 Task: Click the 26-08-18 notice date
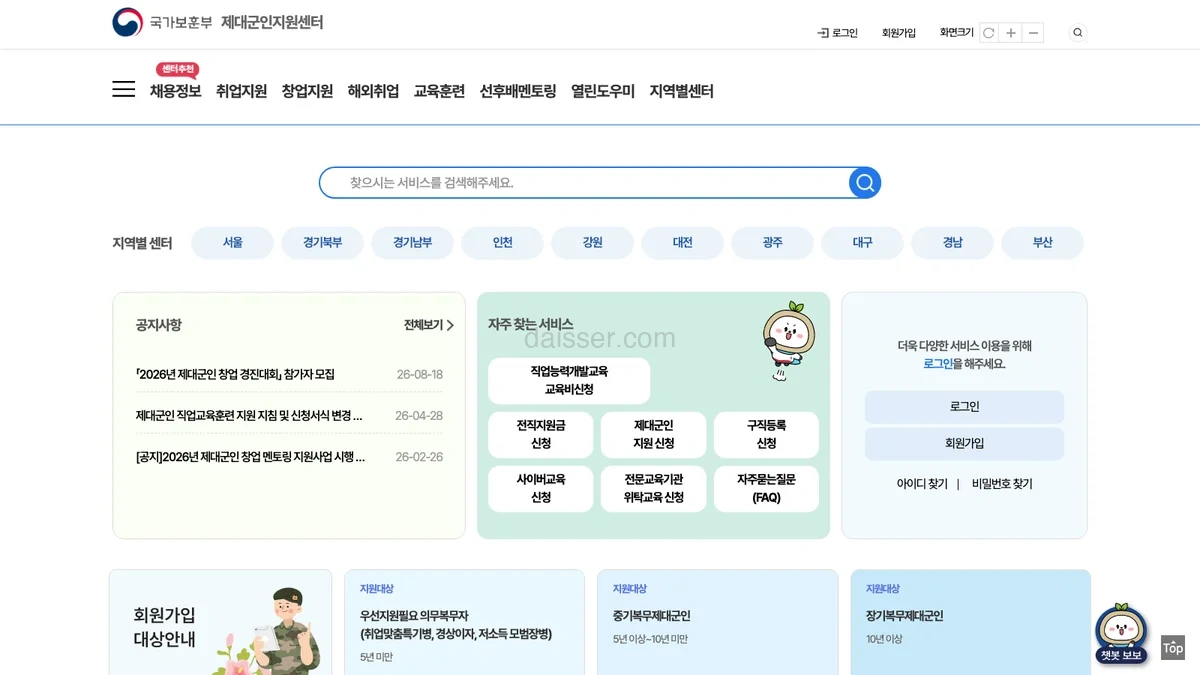[420, 375]
